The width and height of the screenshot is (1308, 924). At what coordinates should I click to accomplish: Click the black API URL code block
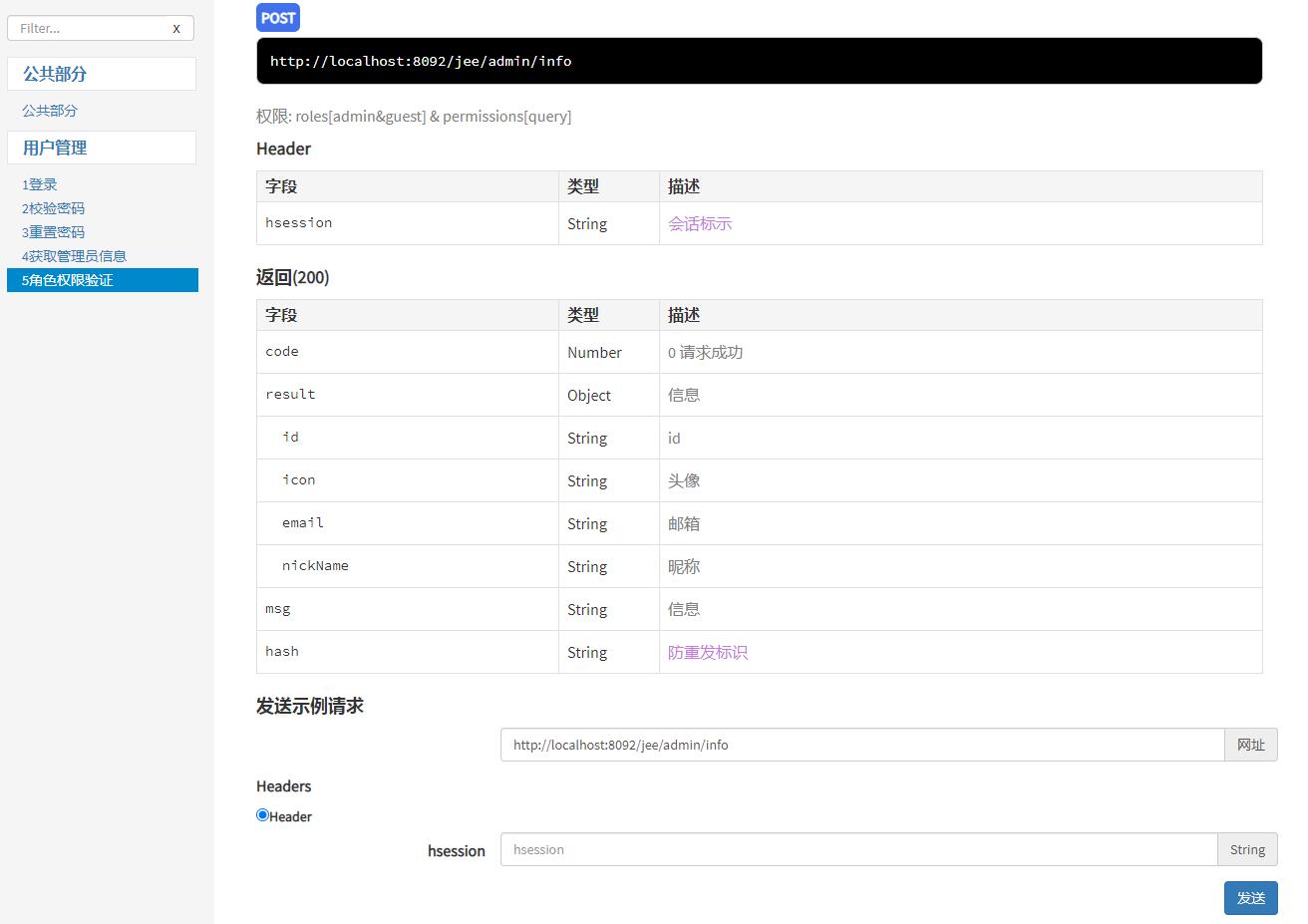click(760, 61)
